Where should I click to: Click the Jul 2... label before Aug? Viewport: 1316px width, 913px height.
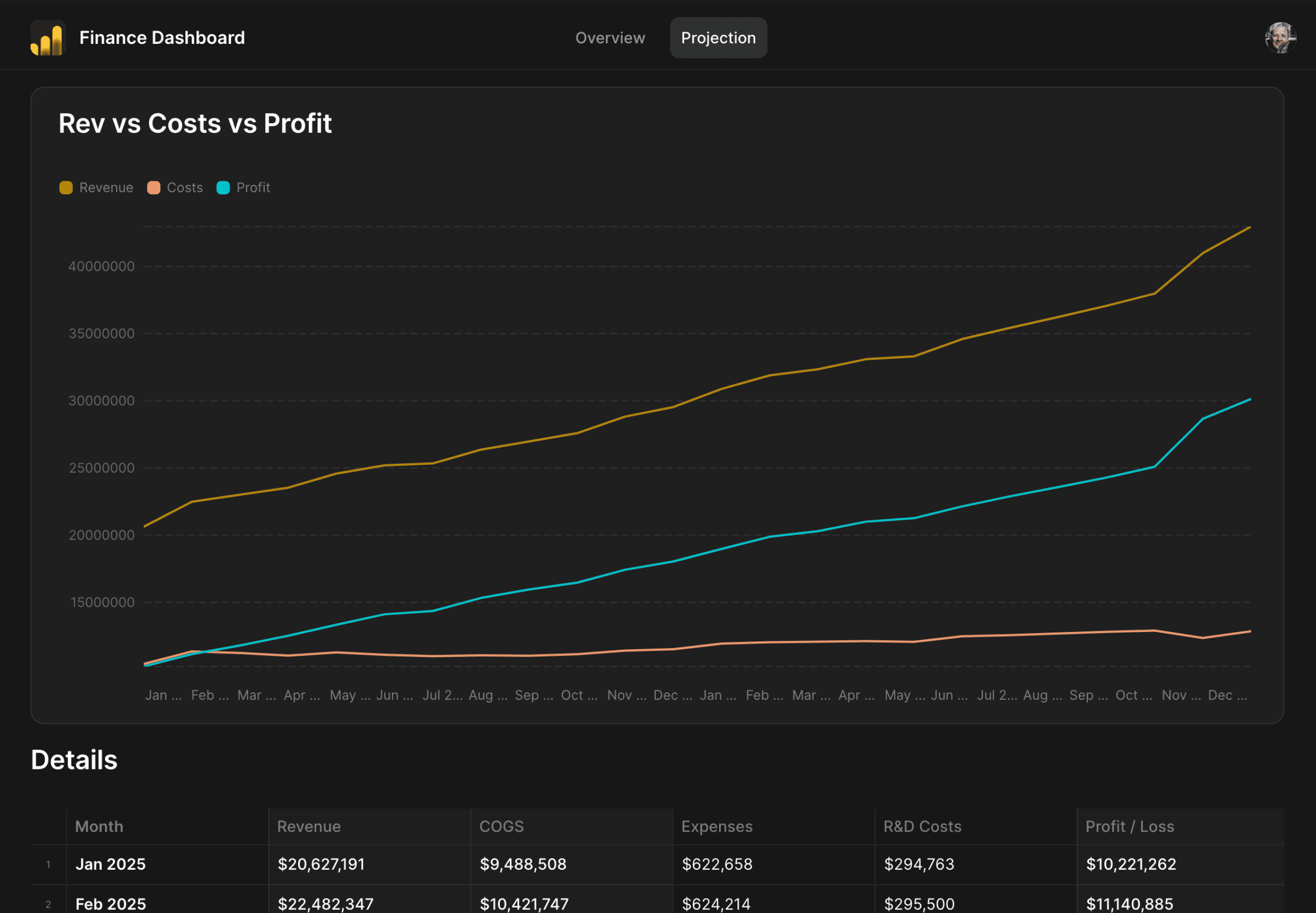(443, 696)
